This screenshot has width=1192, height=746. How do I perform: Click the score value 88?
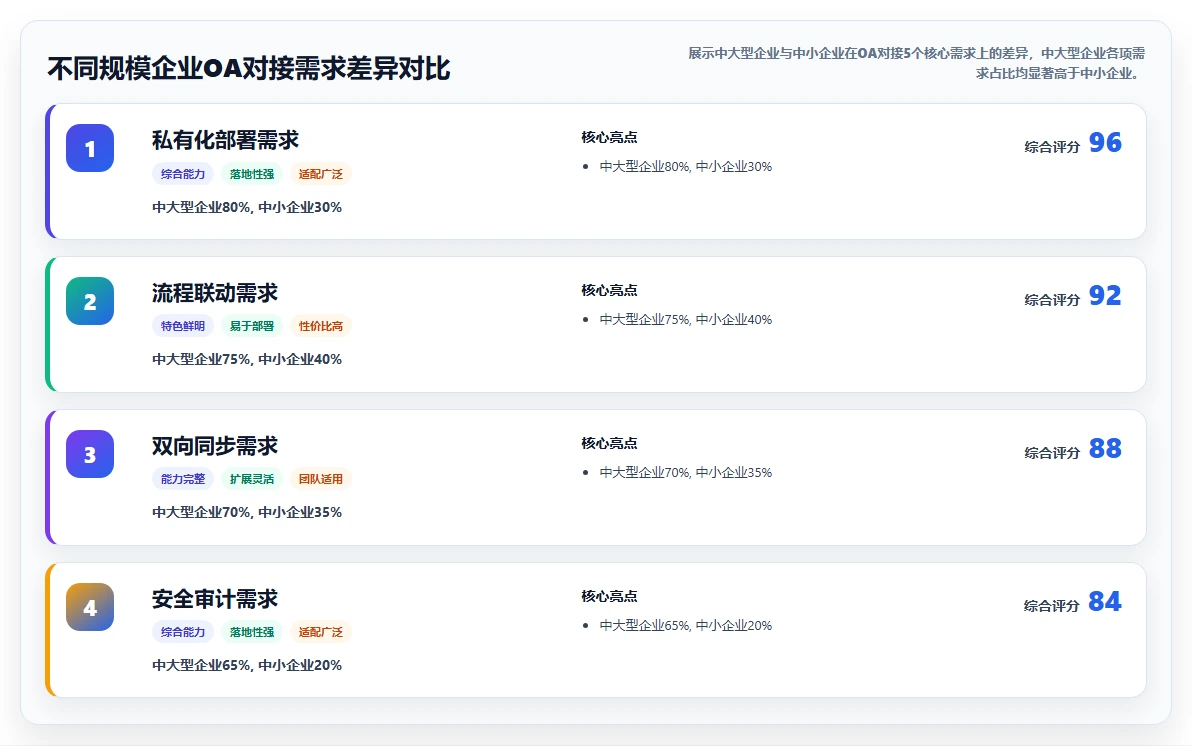click(1105, 448)
